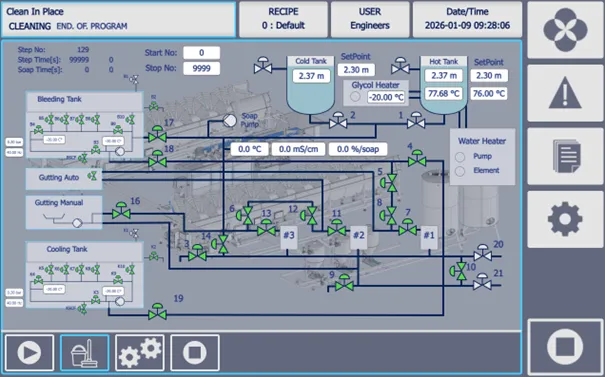Click the Gutting Auto valve

[93, 176]
